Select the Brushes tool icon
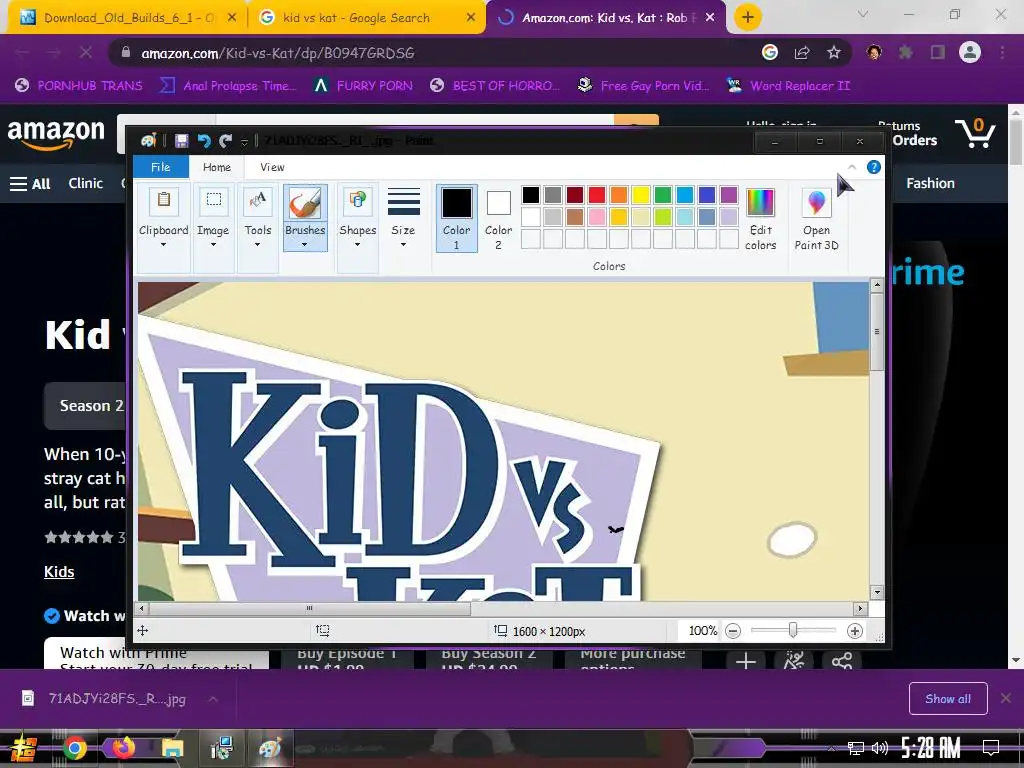The width and height of the screenshot is (1024, 768). click(x=305, y=202)
